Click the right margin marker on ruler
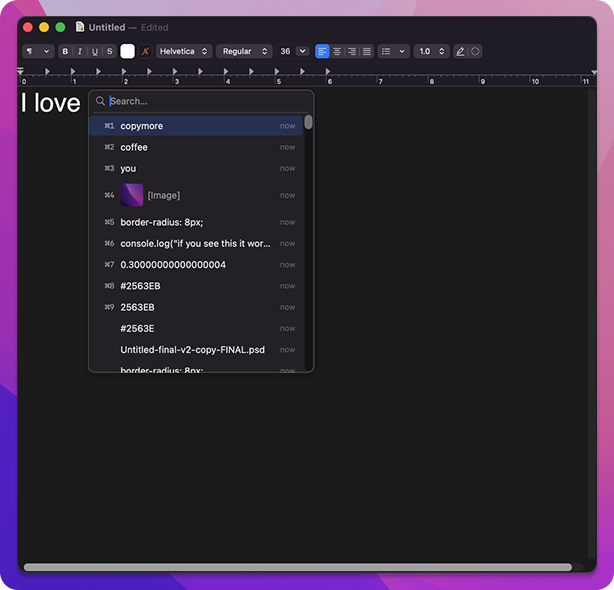 click(594, 73)
